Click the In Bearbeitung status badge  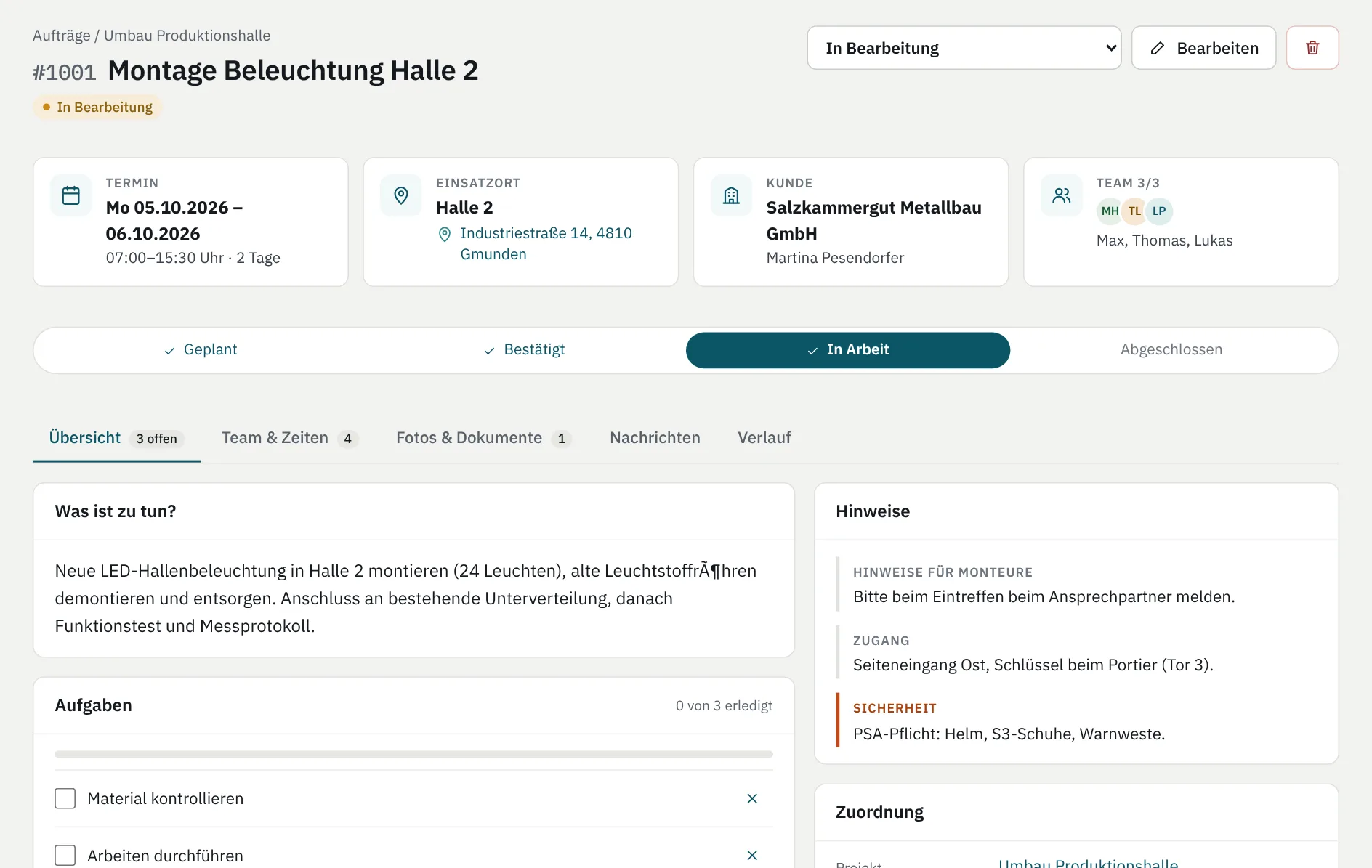(97, 108)
